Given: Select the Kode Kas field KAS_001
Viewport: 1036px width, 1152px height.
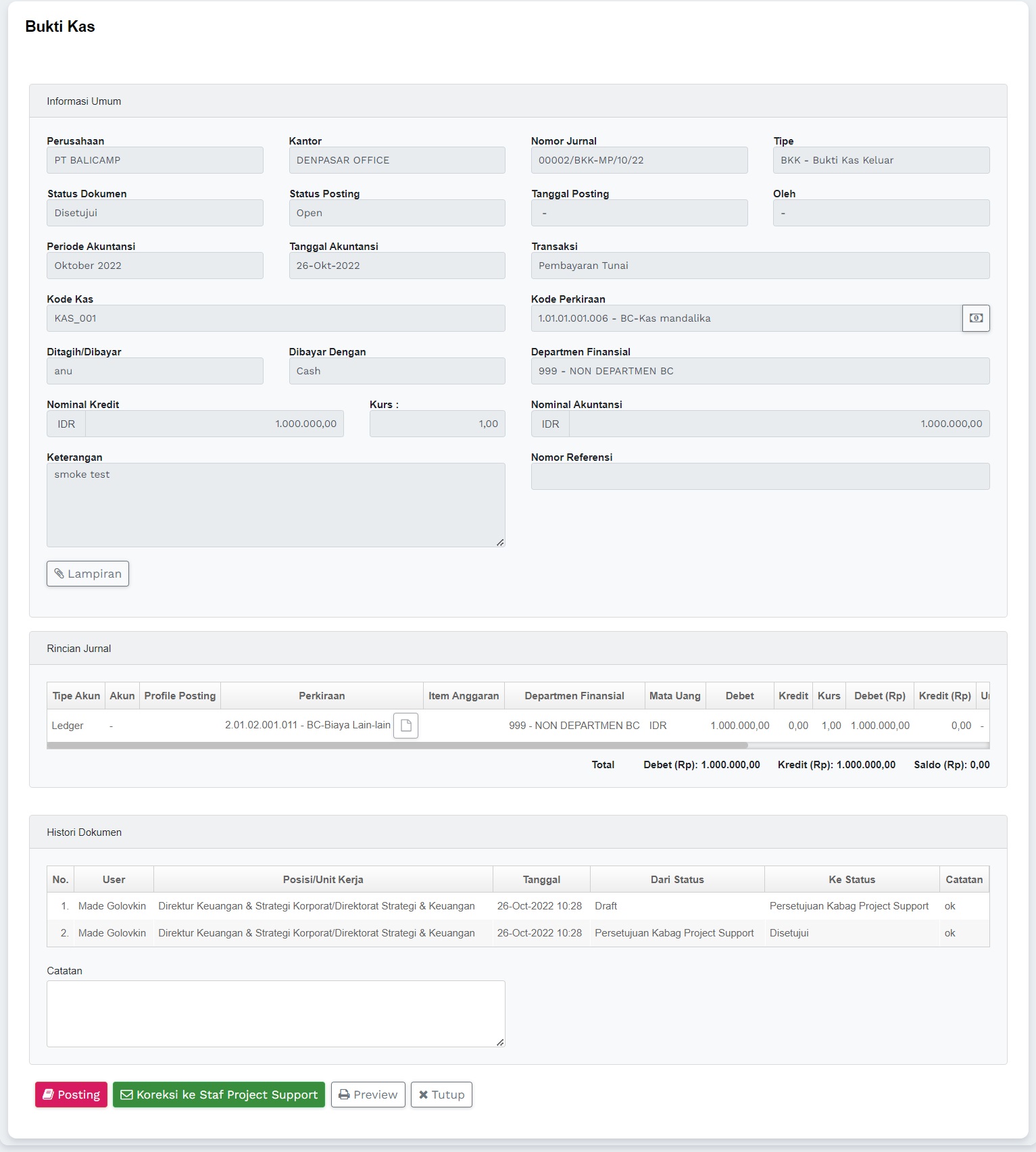Looking at the screenshot, I should point(275,318).
